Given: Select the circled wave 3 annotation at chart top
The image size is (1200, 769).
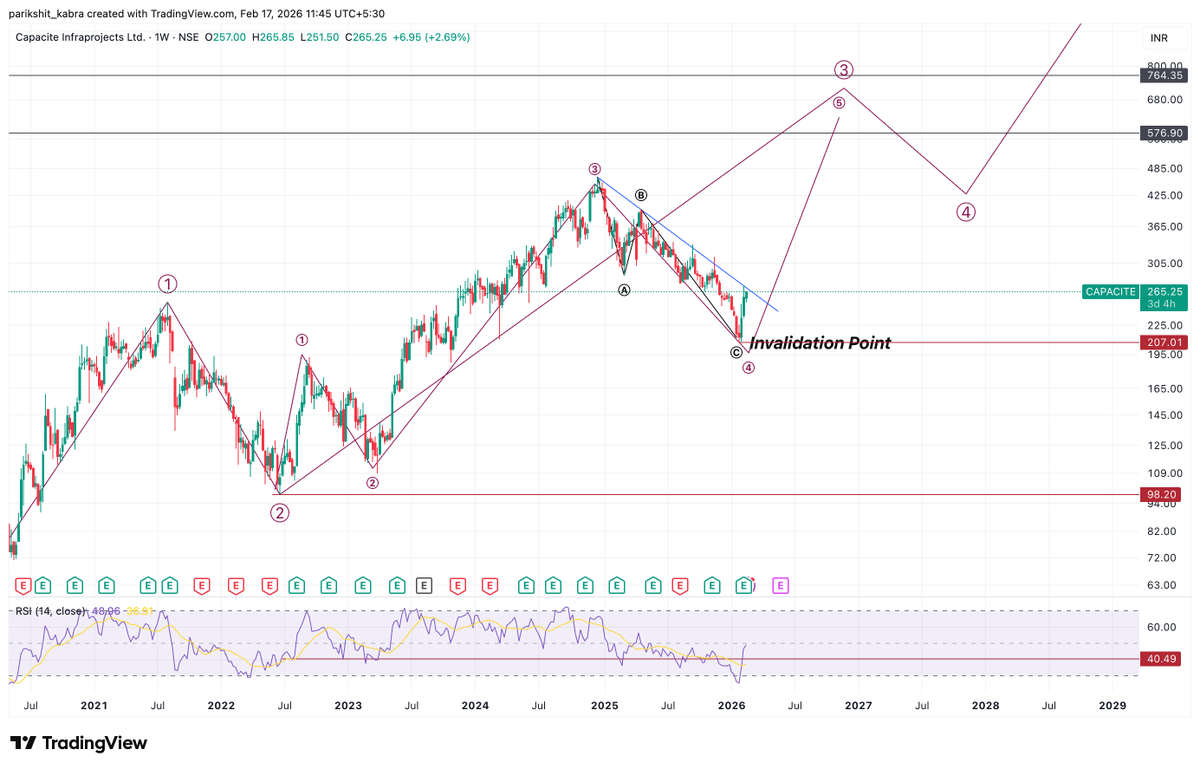Looking at the screenshot, I should 843,69.
